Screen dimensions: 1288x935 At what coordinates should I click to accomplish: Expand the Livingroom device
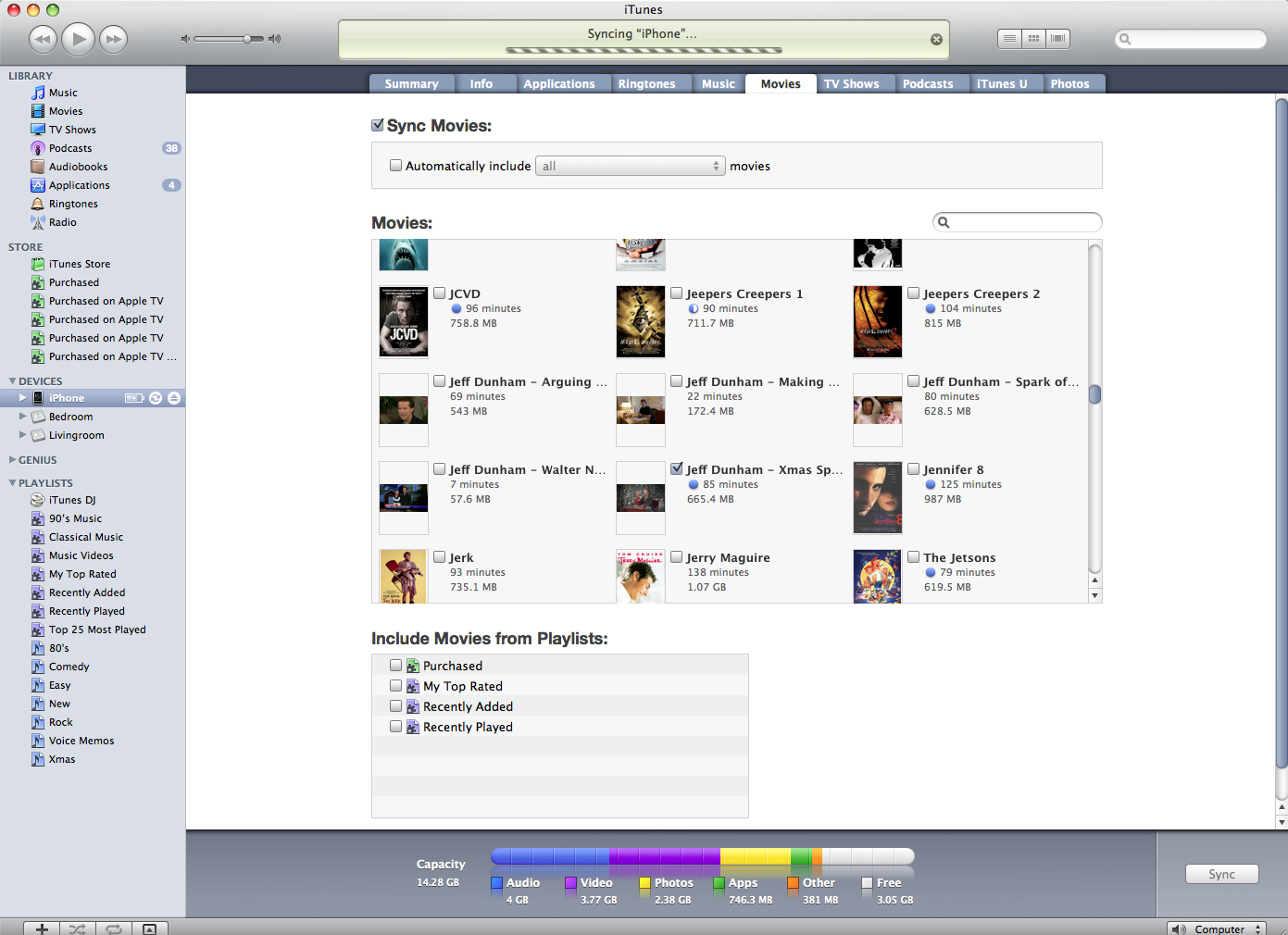tap(22, 435)
